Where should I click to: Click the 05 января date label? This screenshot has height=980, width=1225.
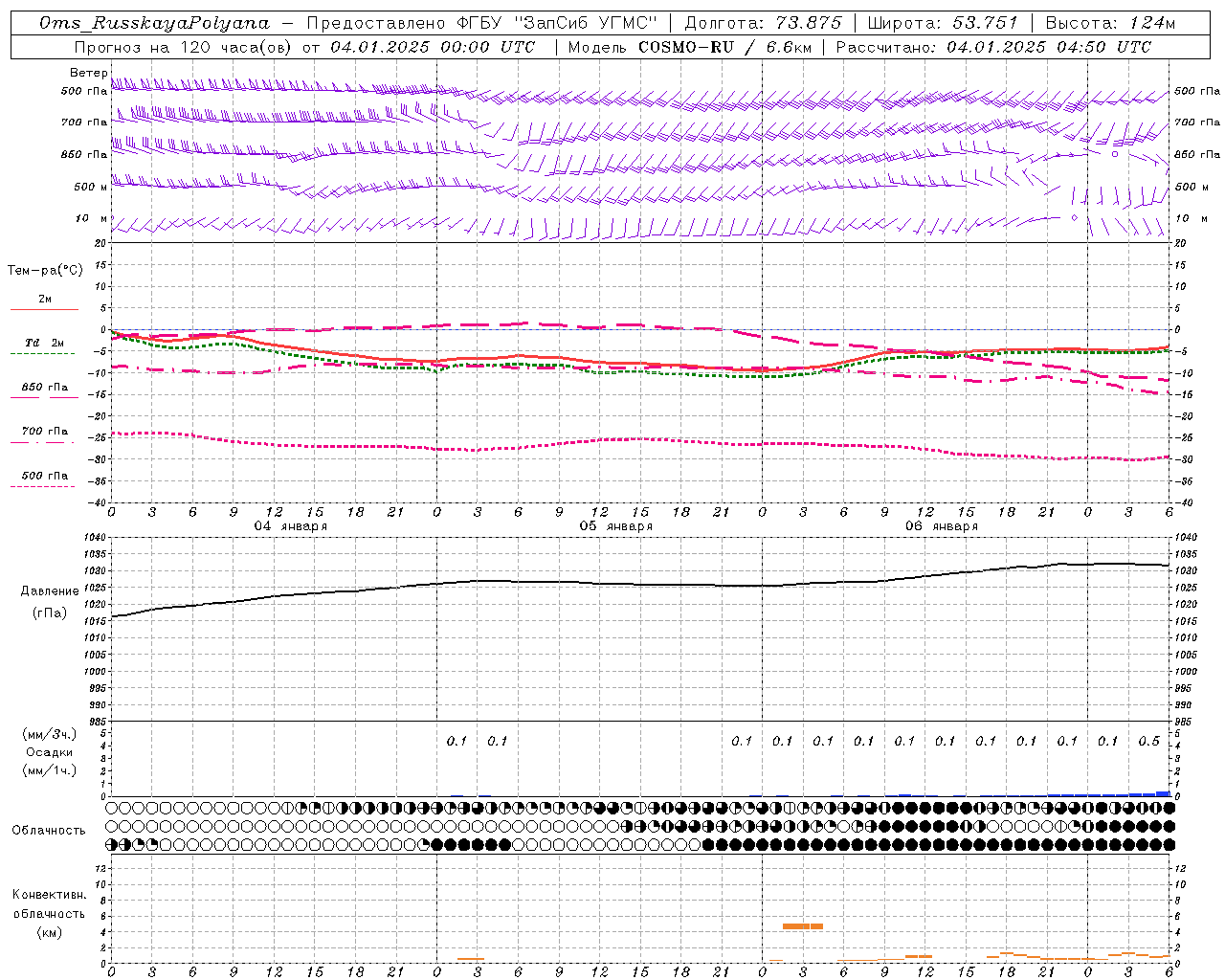(x=615, y=526)
